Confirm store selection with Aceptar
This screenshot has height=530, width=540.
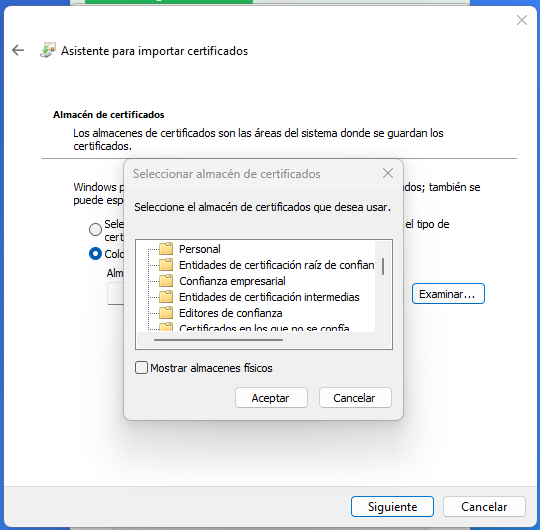coord(271,398)
